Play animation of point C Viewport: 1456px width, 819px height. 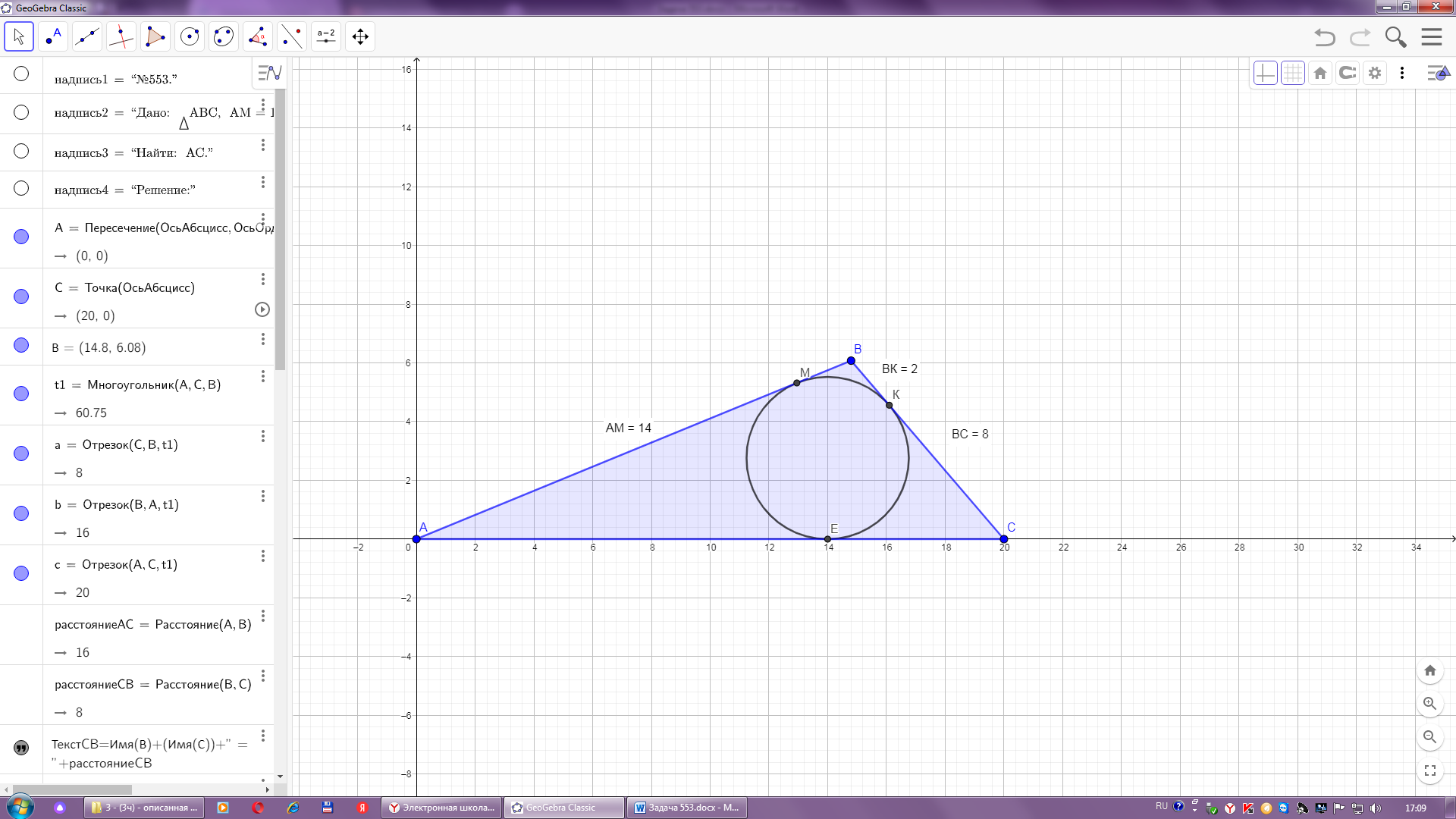click(x=262, y=309)
